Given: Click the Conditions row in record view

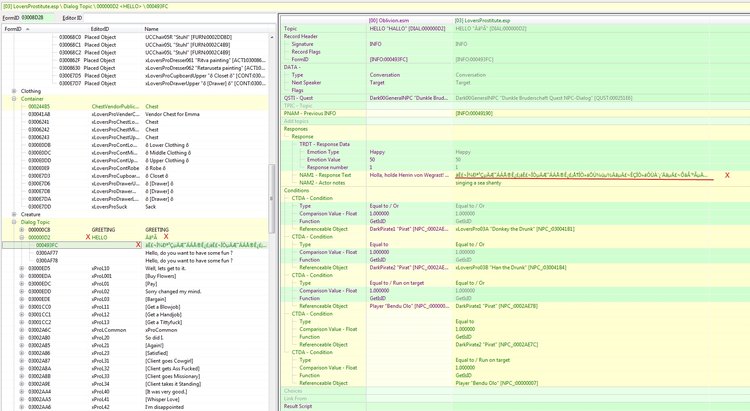Looking at the screenshot, I should (515, 190).
